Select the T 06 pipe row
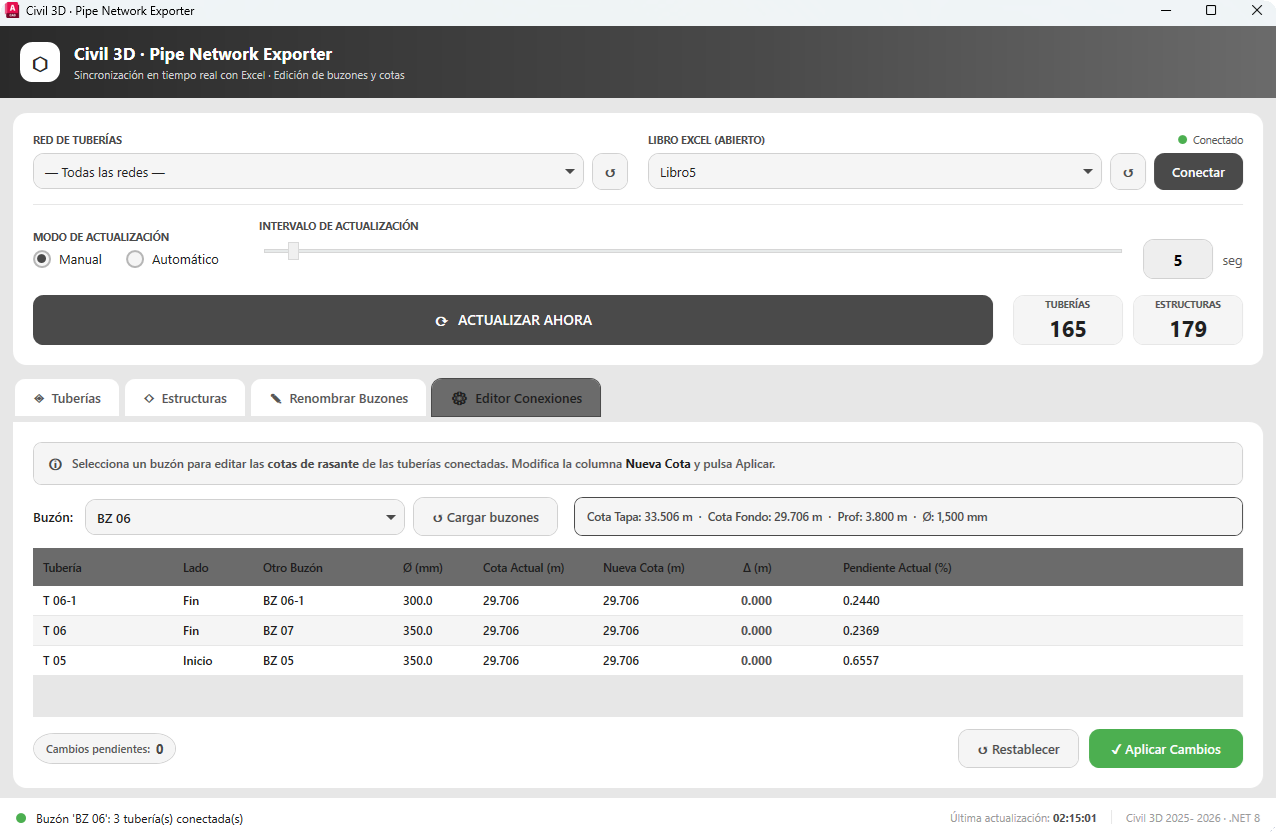The height and width of the screenshot is (833, 1276). (638, 631)
